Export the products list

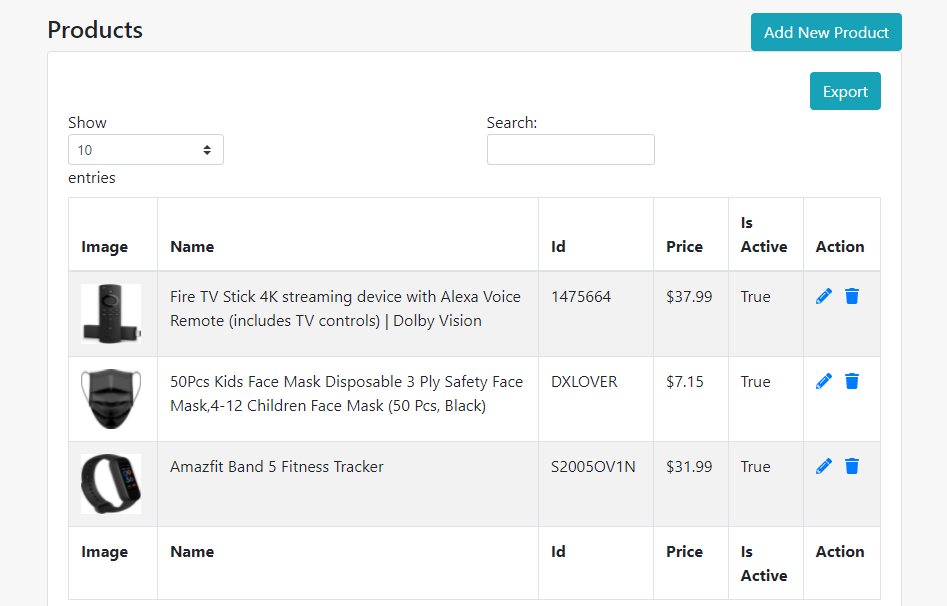click(x=845, y=91)
